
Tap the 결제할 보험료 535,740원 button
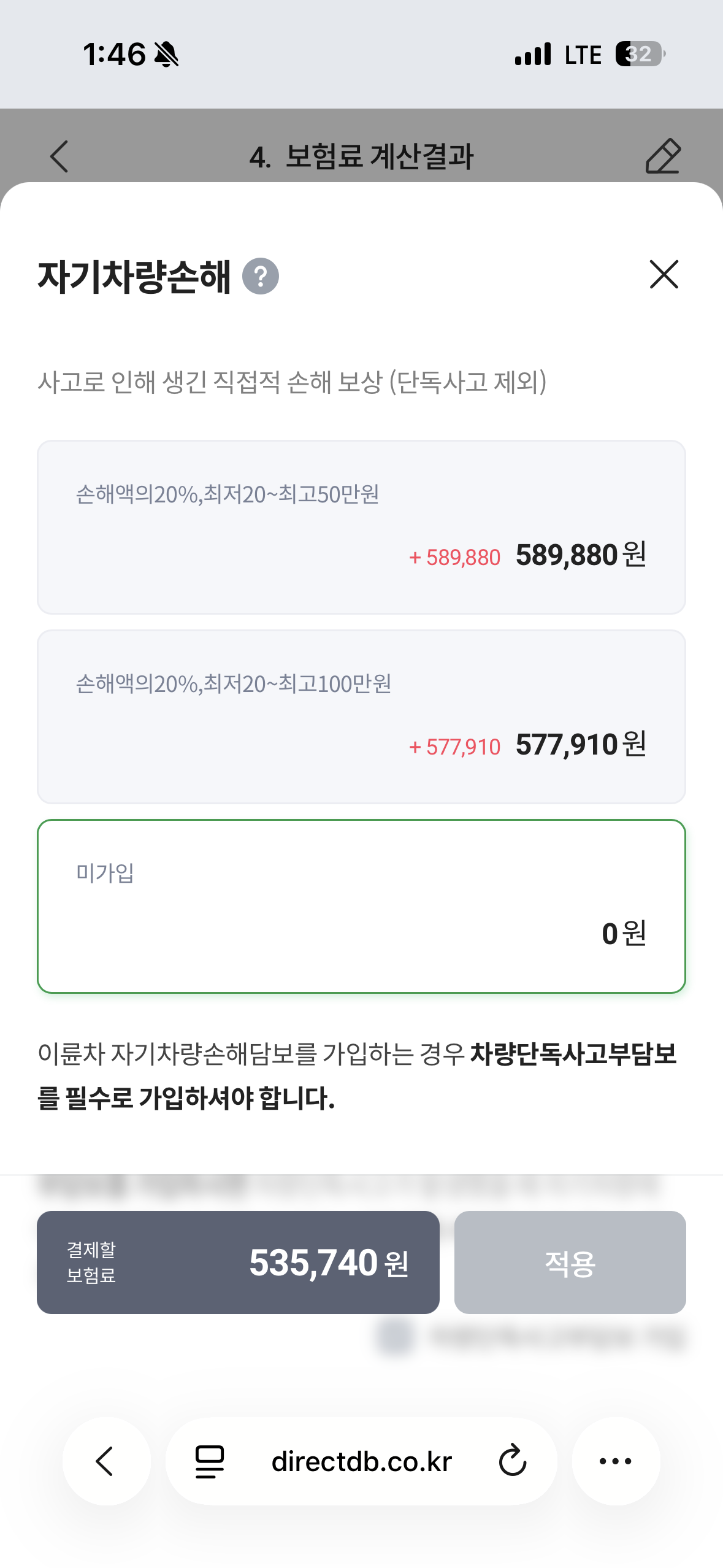pyautogui.click(x=238, y=1262)
